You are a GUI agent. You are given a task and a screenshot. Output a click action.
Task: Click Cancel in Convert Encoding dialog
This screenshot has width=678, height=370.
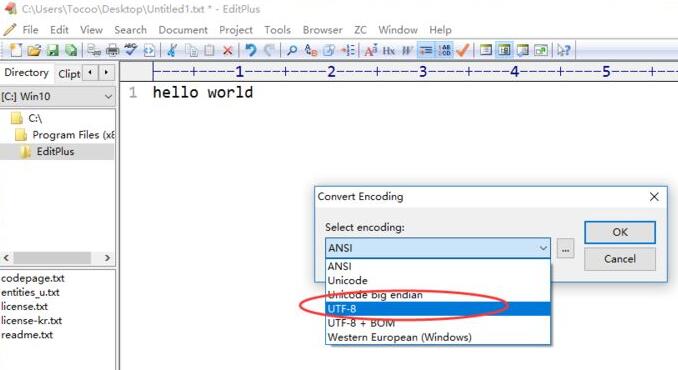[x=620, y=259]
